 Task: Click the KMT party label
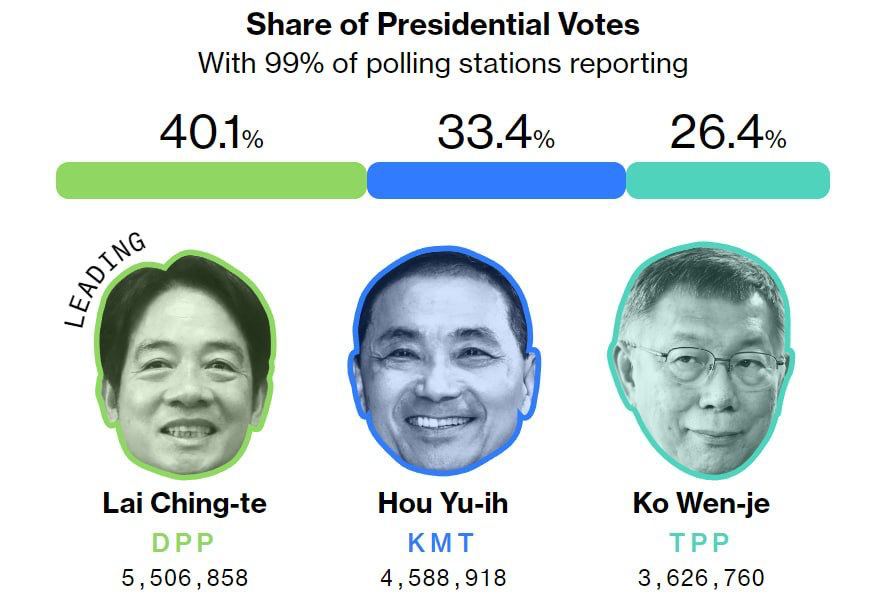tap(442, 543)
